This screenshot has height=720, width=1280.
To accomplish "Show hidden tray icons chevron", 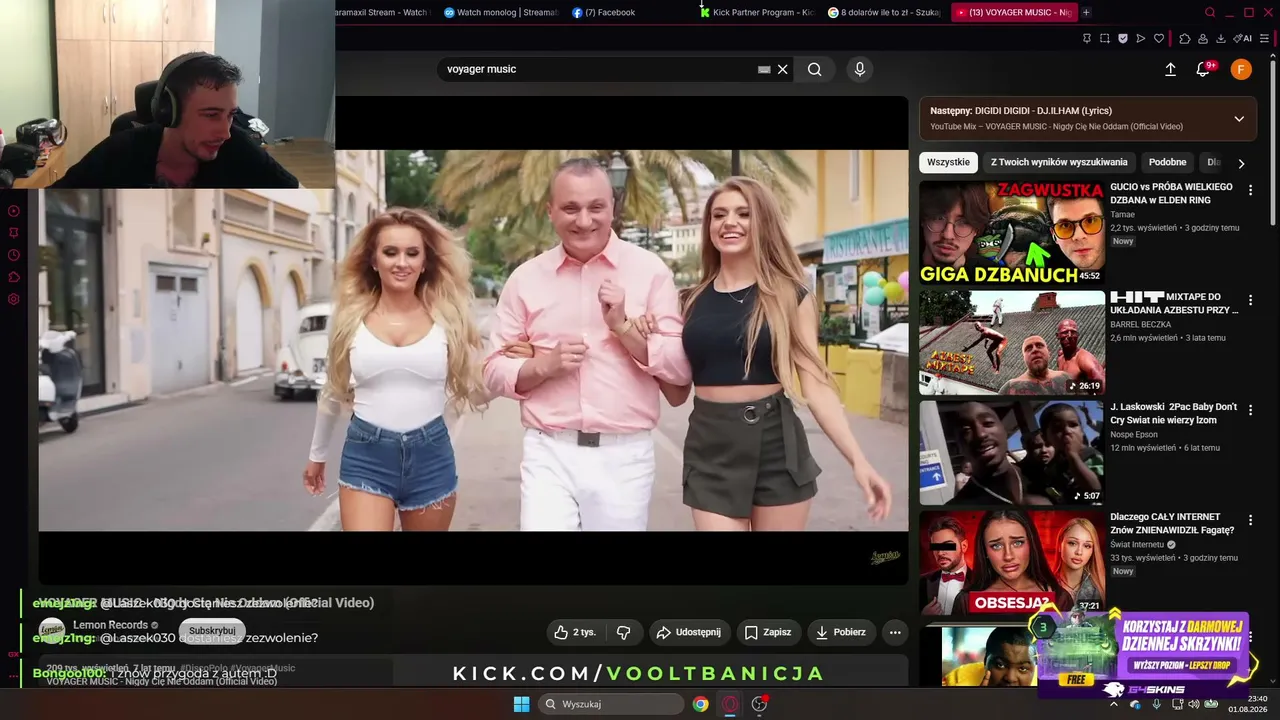I will click(x=1114, y=704).
